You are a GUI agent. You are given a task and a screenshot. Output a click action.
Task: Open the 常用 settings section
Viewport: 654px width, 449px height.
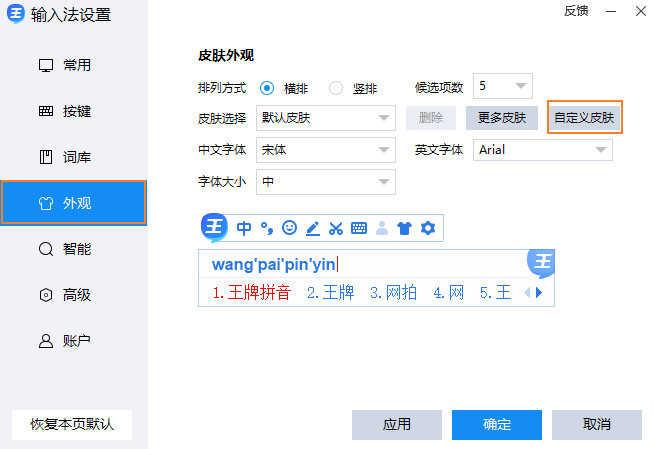pyautogui.click(x=74, y=65)
